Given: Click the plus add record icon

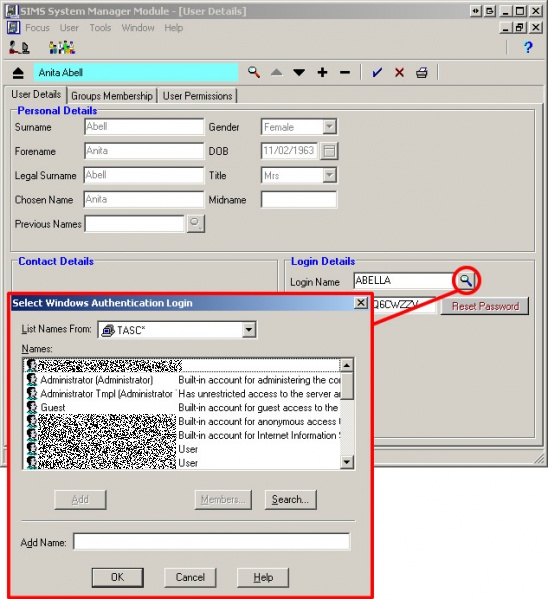Looking at the screenshot, I should [x=322, y=72].
